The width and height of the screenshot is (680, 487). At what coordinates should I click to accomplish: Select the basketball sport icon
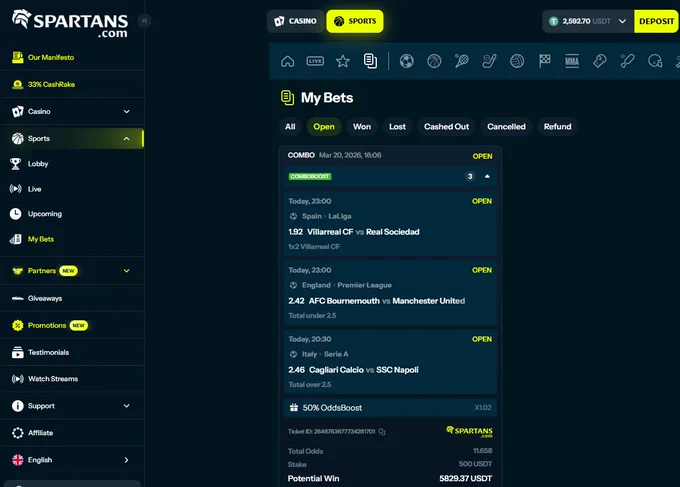point(434,61)
